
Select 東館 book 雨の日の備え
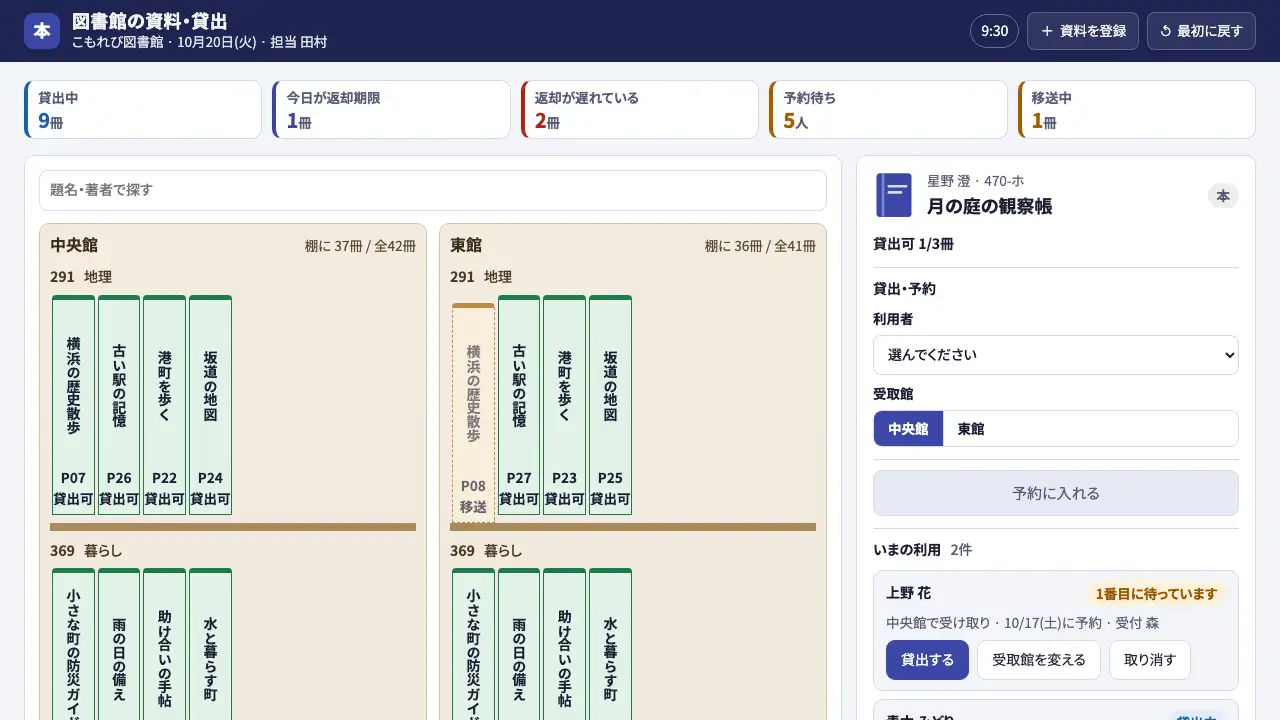[519, 644]
